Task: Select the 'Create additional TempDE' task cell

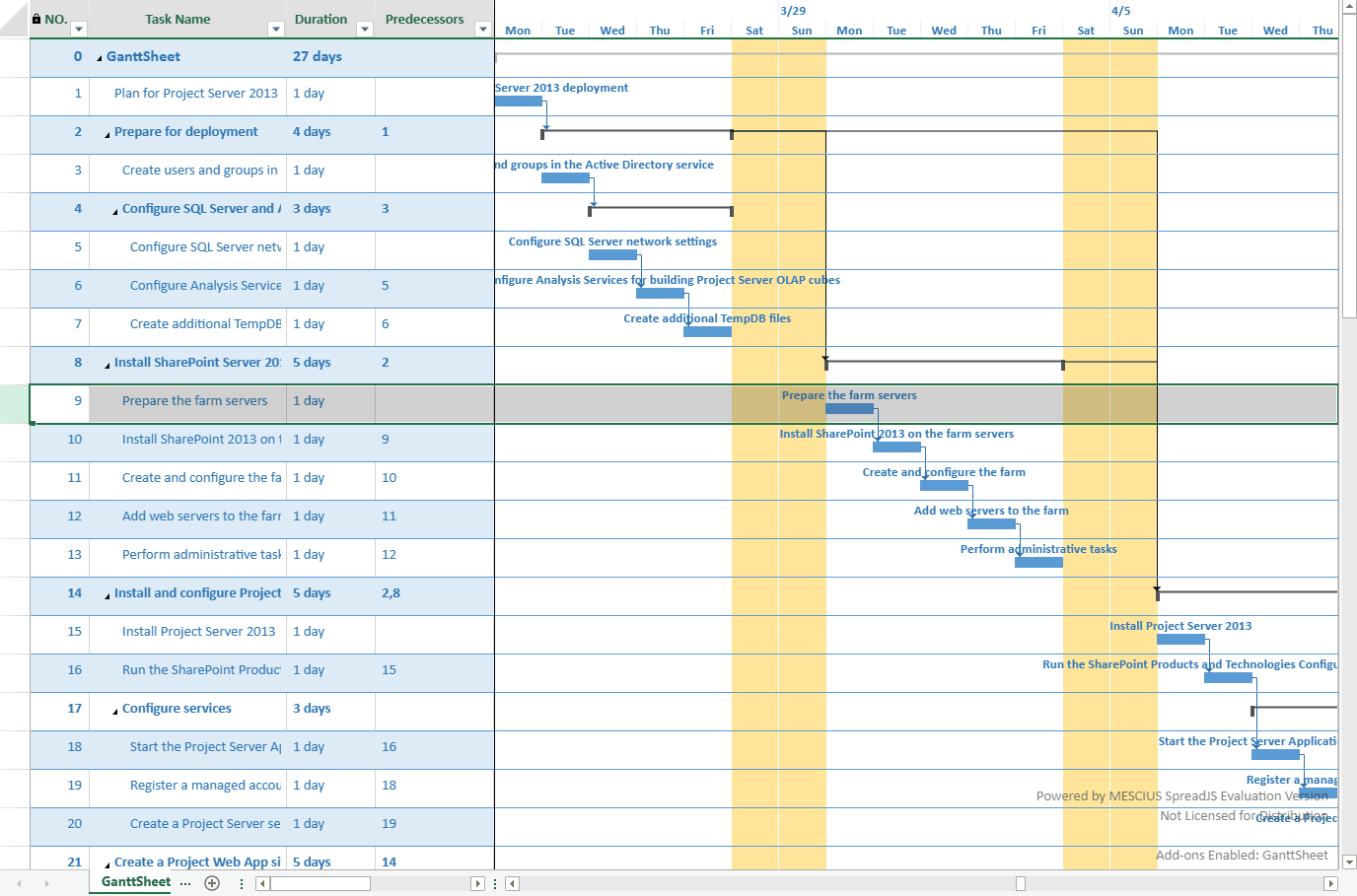Action: click(x=187, y=325)
